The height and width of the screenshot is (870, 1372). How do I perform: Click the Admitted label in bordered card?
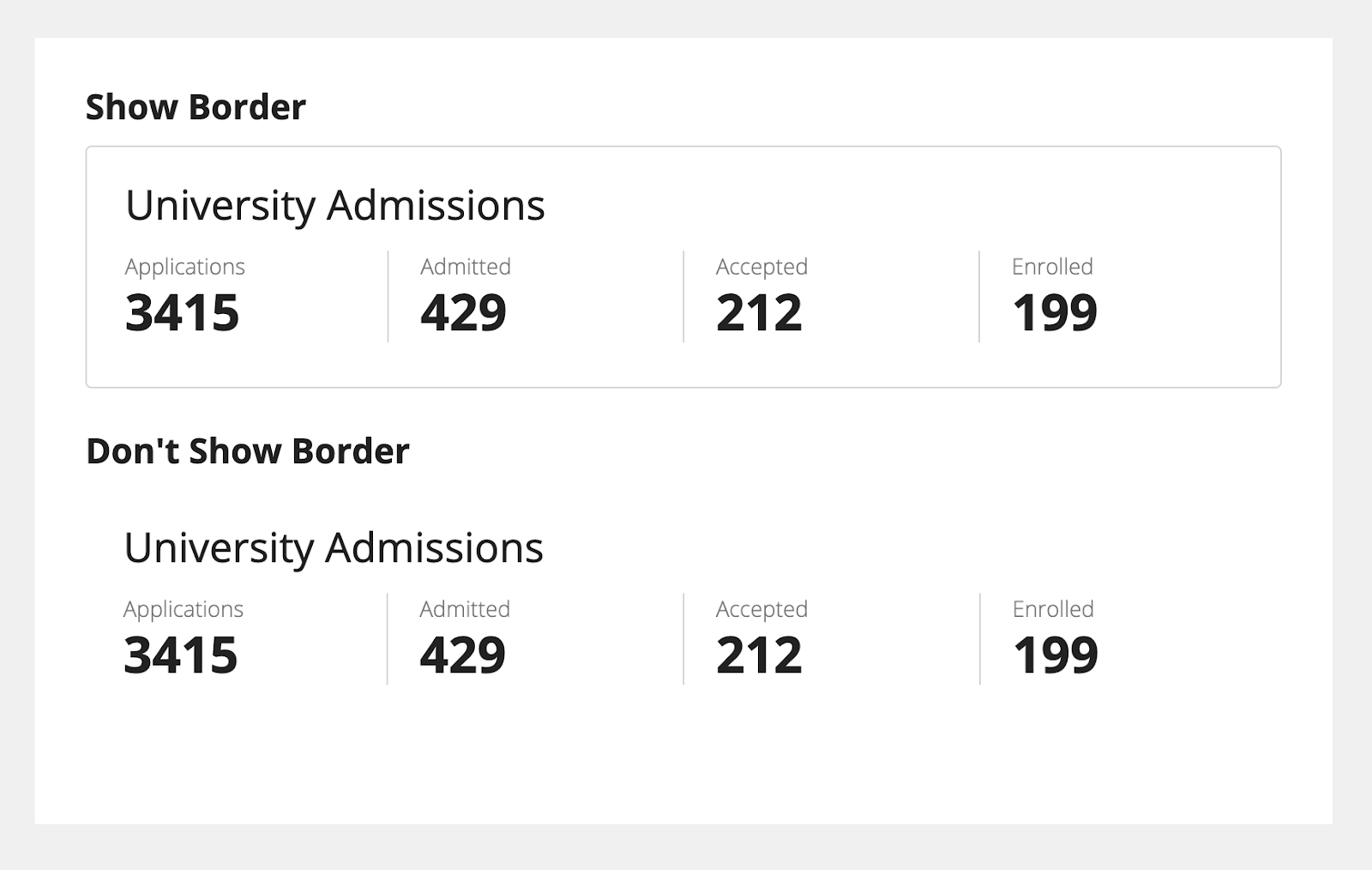click(465, 267)
